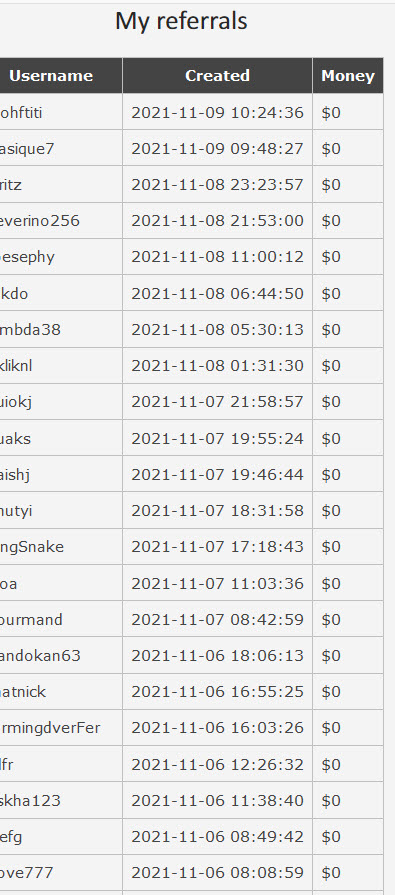Select the skha123 username cell
This screenshot has width=395, height=895.
[61, 800]
